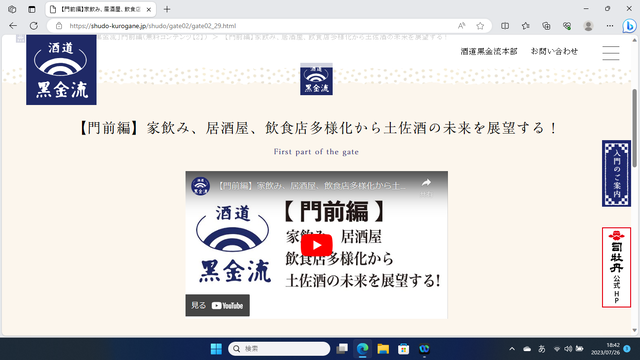Open Microsoft Store from taskbar
The height and width of the screenshot is (360, 640).
click(404, 349)
